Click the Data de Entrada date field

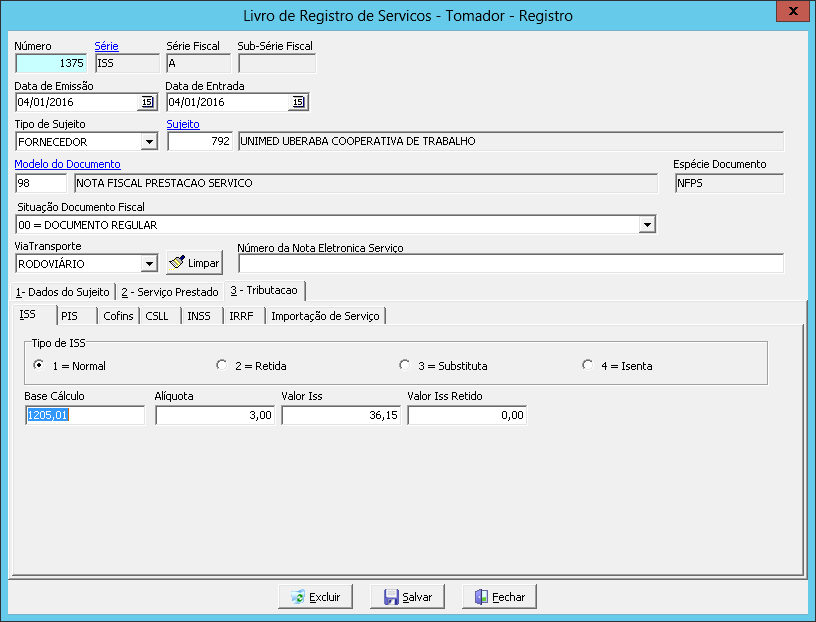pos(228,102)
